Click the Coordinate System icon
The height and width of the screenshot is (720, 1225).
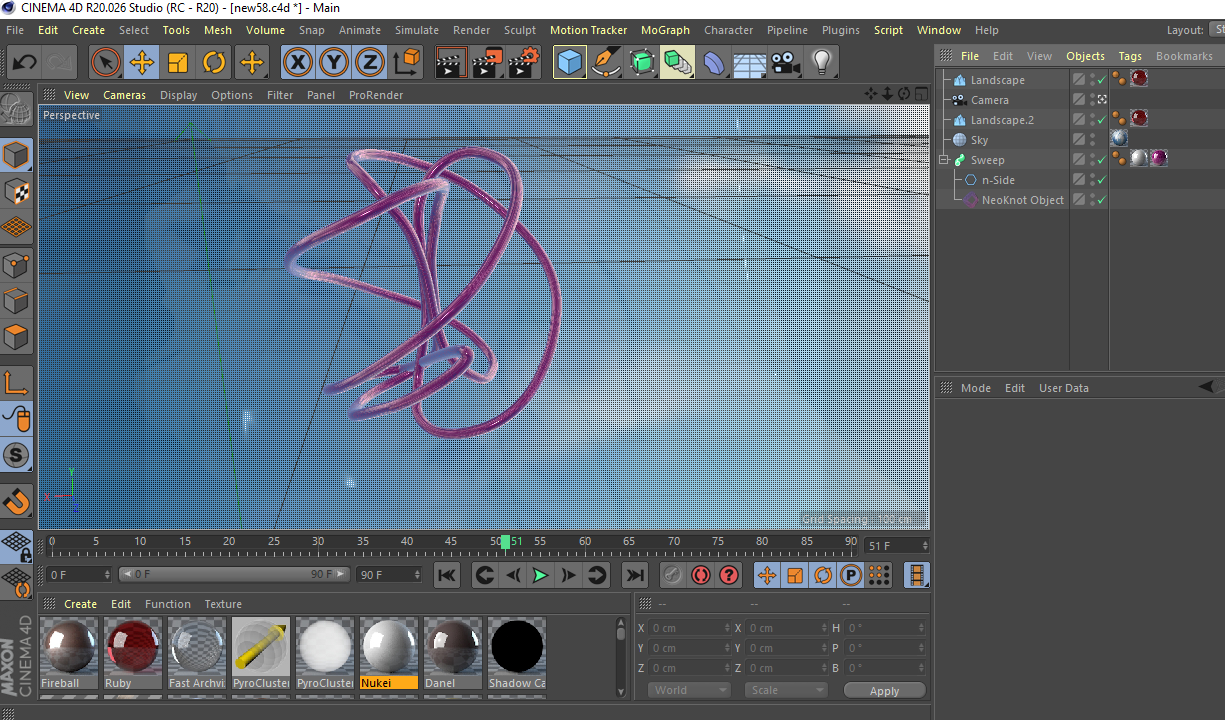coord(407,63)
